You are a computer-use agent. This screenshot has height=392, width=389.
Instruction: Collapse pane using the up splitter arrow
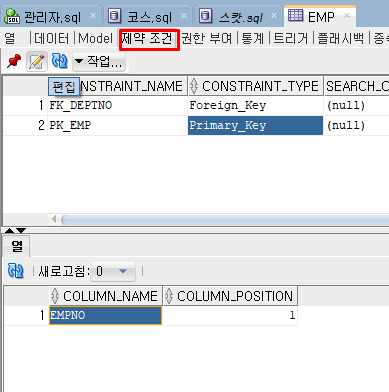coord(9,230)
